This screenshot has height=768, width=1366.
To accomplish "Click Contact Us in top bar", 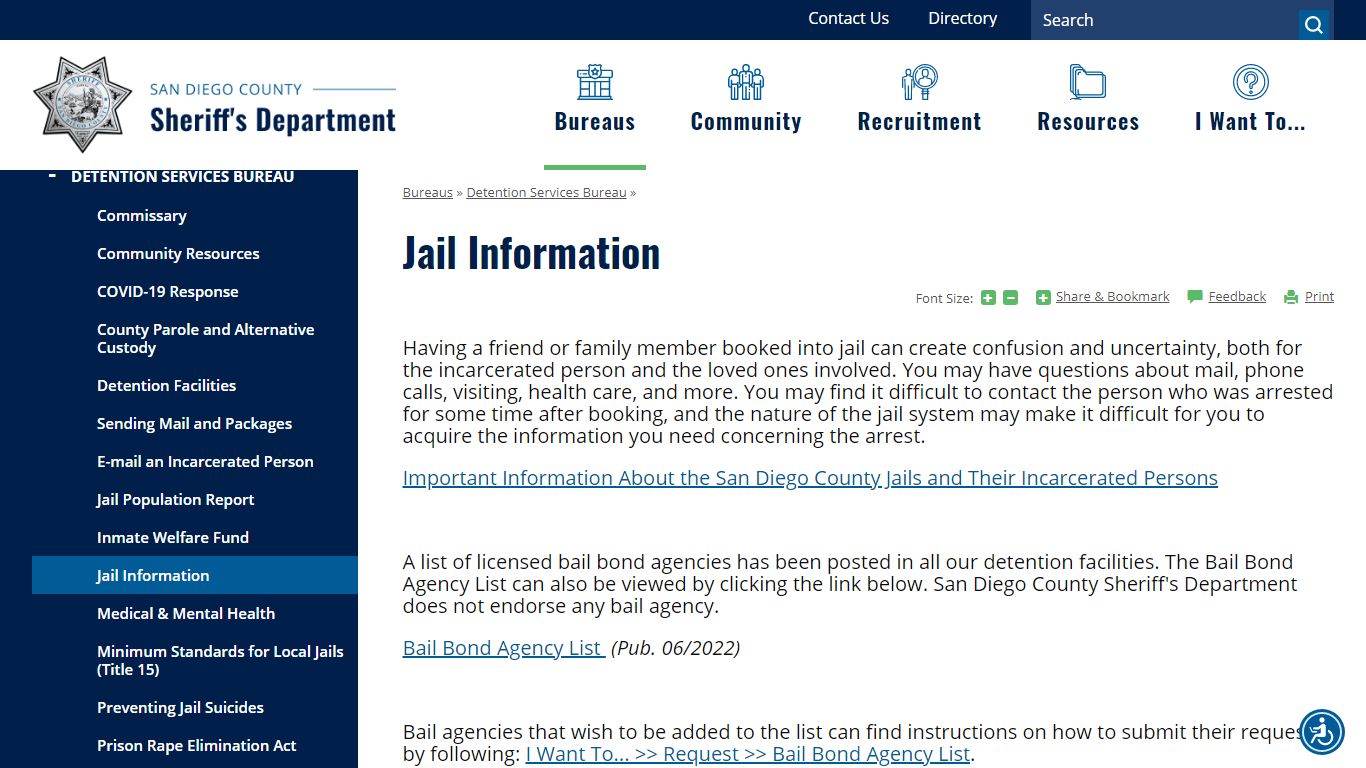I will (848, 18).
